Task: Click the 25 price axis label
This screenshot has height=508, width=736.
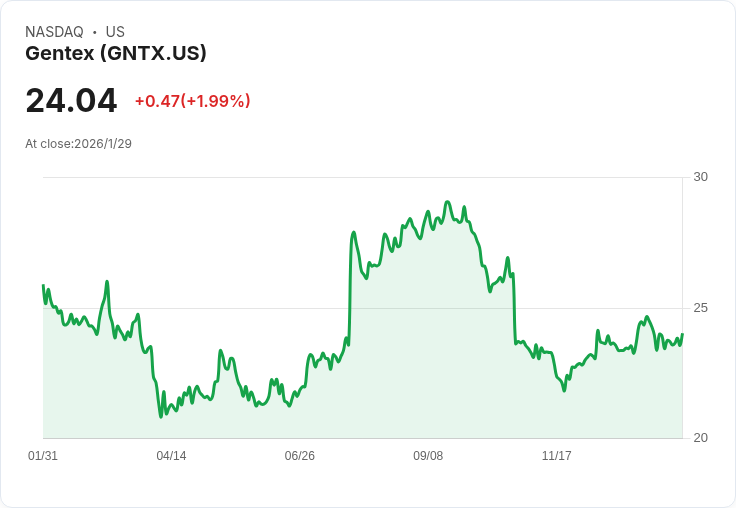Action: [701, 308]
